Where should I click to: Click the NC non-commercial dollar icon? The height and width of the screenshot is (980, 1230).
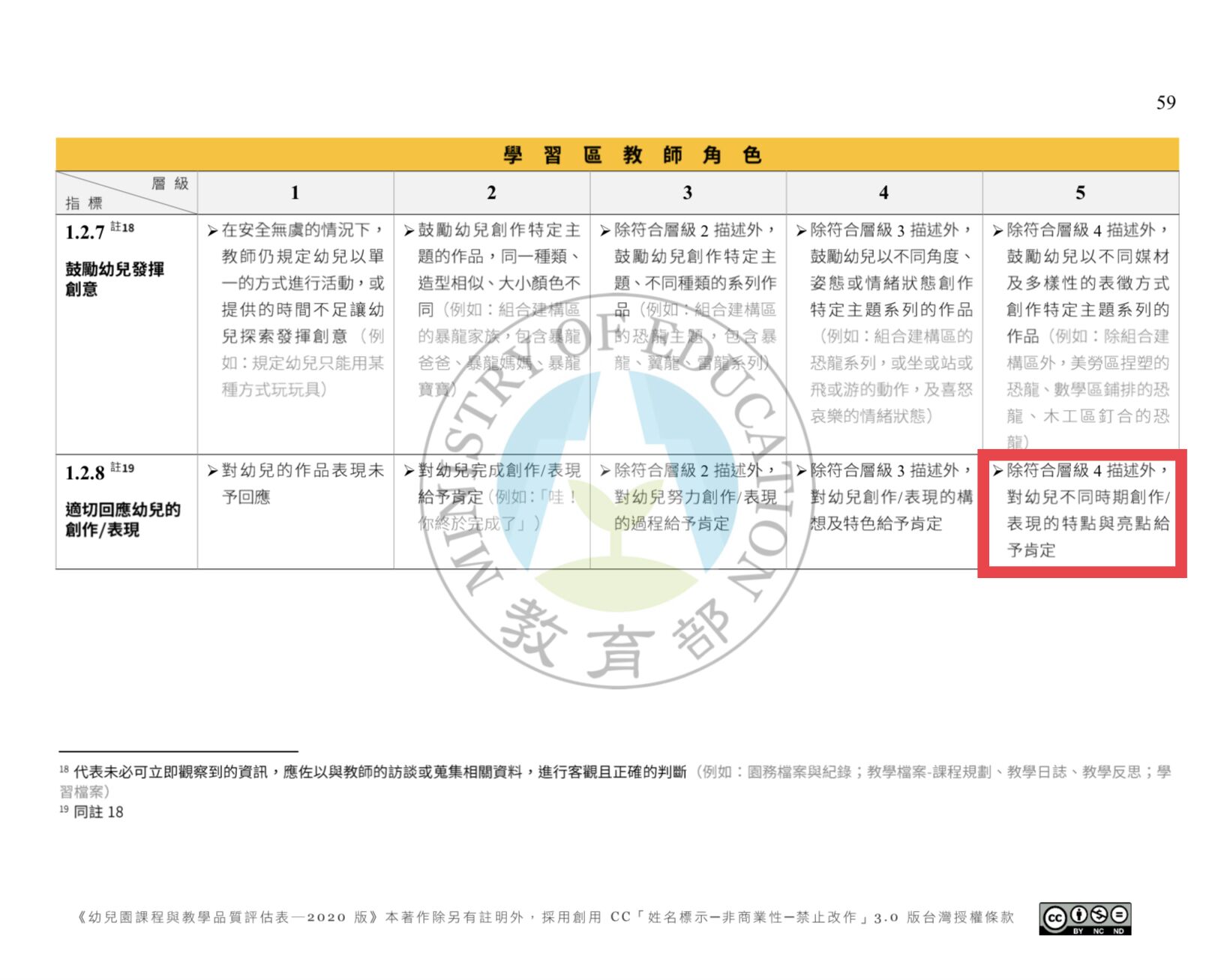[1099, 915]
